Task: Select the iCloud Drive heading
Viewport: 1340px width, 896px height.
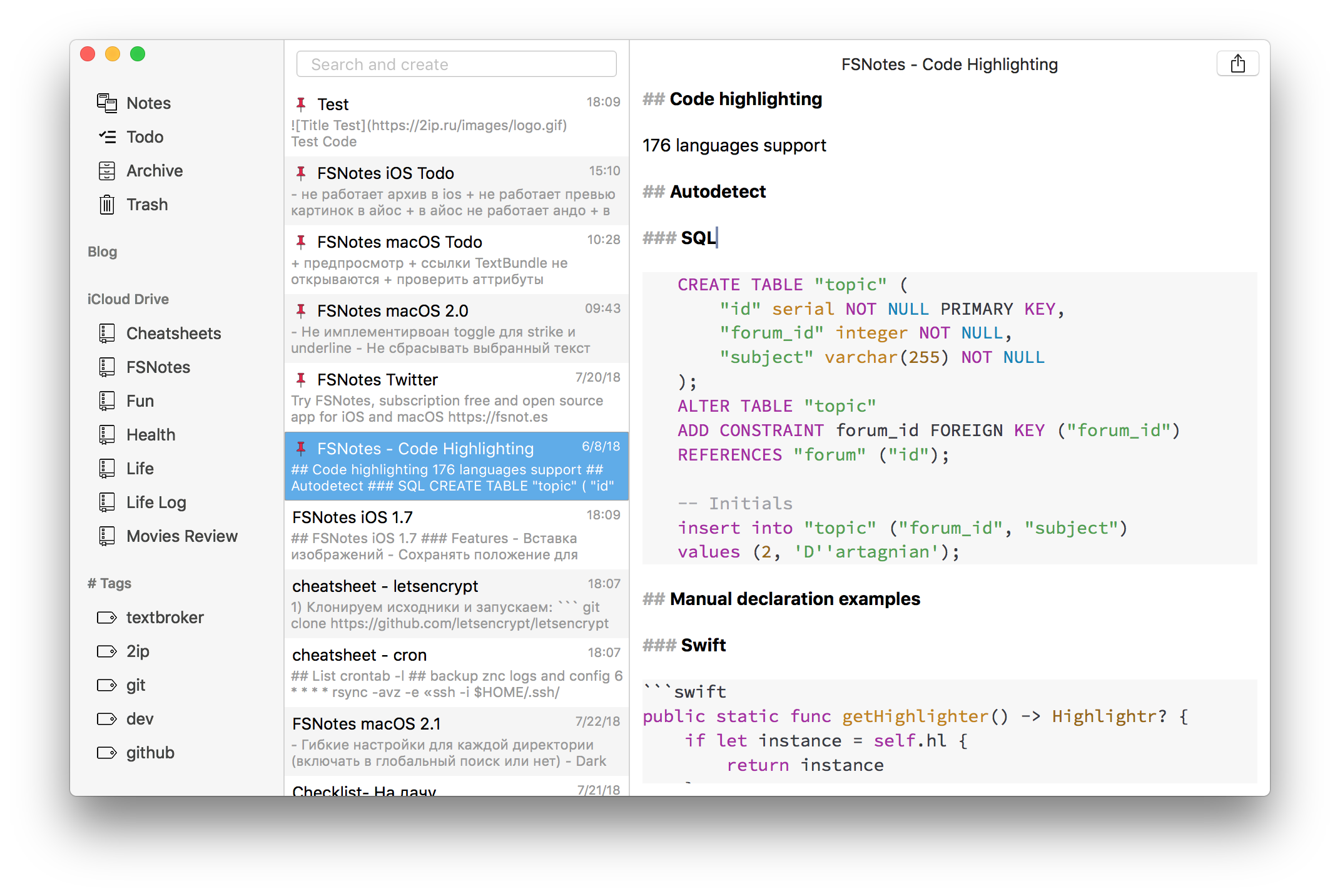Action: 128,299
